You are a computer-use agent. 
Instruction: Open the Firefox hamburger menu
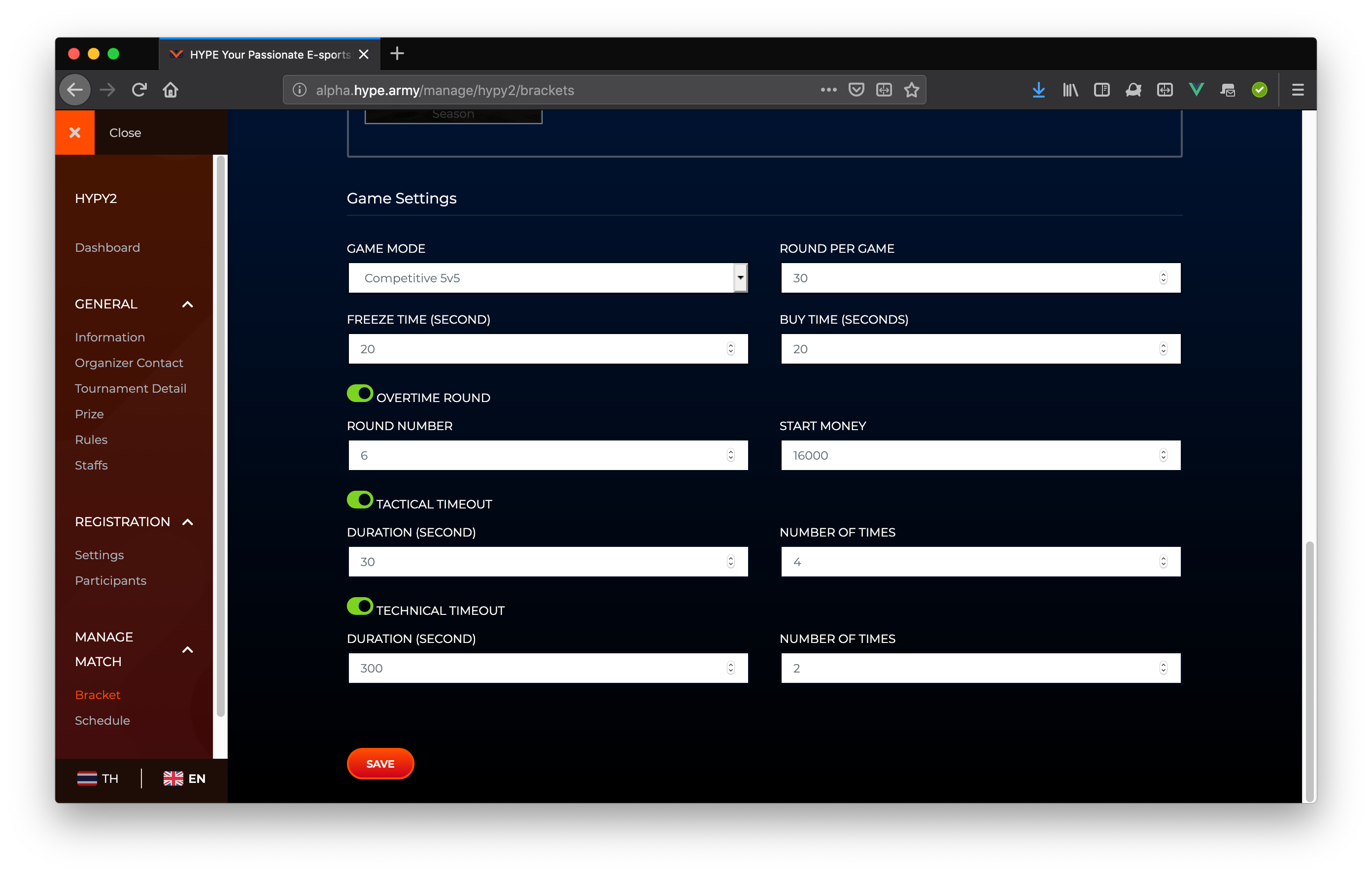tap(1298, 90)
